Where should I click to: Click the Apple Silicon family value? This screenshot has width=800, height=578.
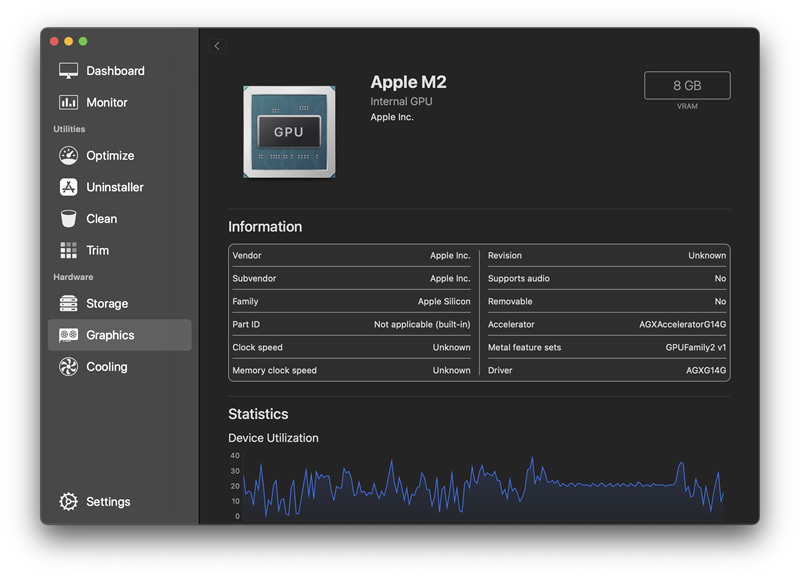coord(444,301)
